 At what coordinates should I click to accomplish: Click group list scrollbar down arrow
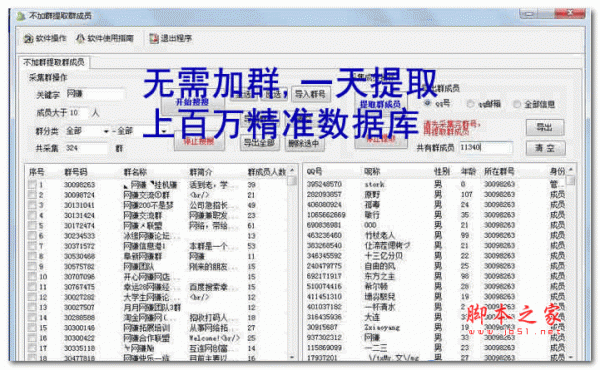click(x=292, y=357)
